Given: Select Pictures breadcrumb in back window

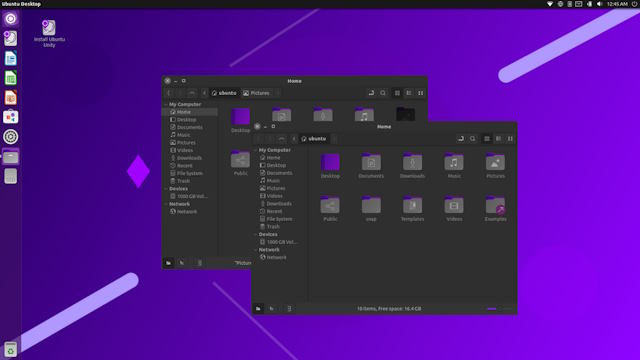Looking at the screenshot, I should [256, 93].
